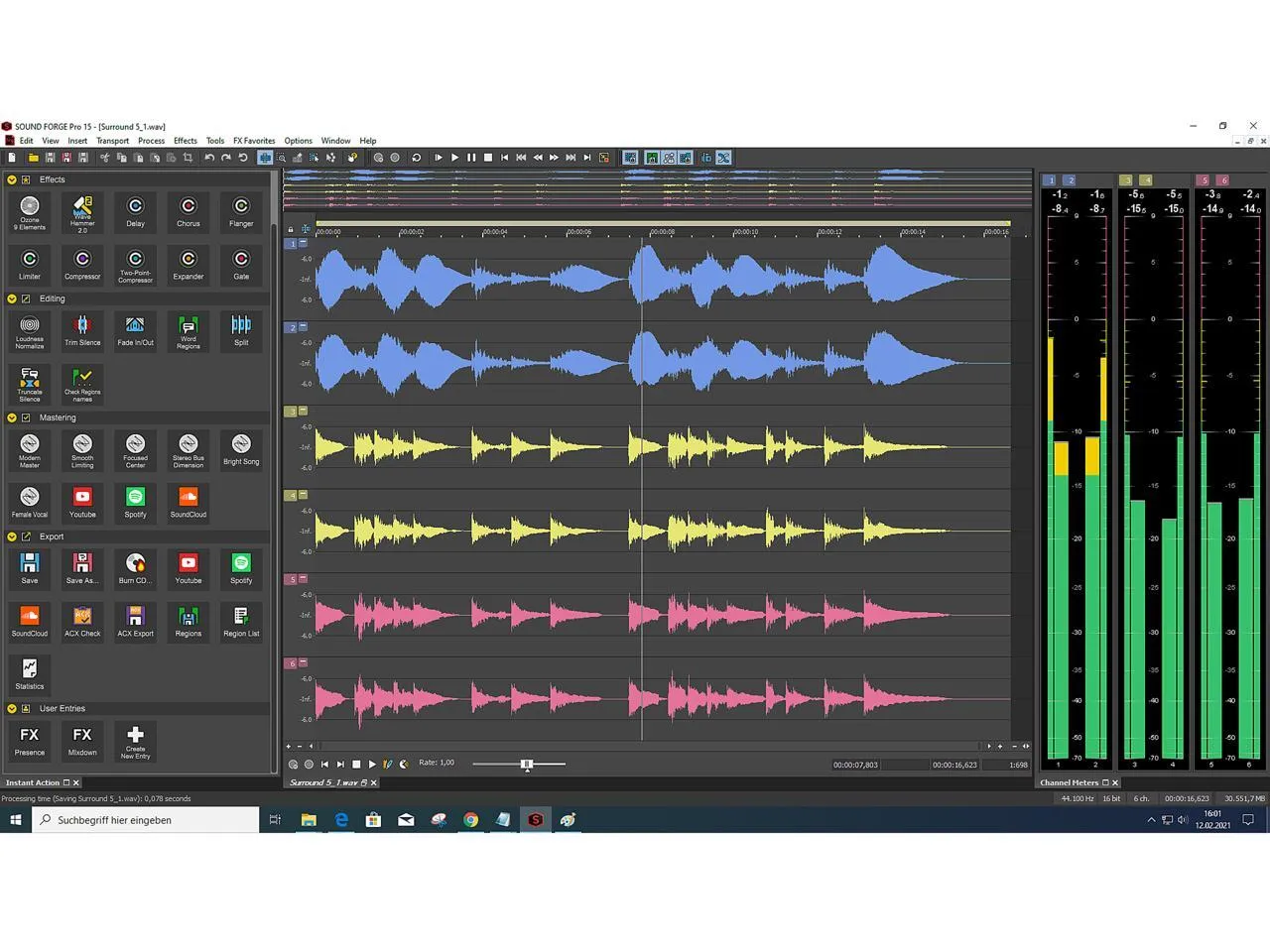
Task: Apply the Delay effect
Action: pos(135,211)
